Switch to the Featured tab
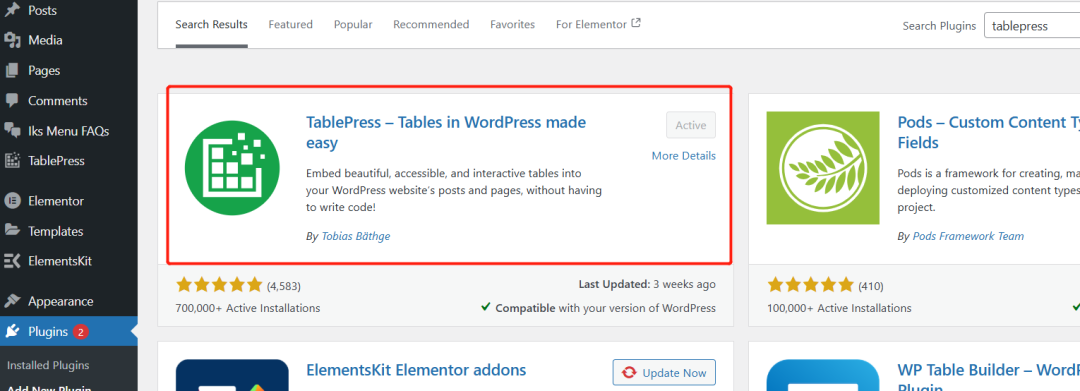1080x391 pixels. point(291,25)
